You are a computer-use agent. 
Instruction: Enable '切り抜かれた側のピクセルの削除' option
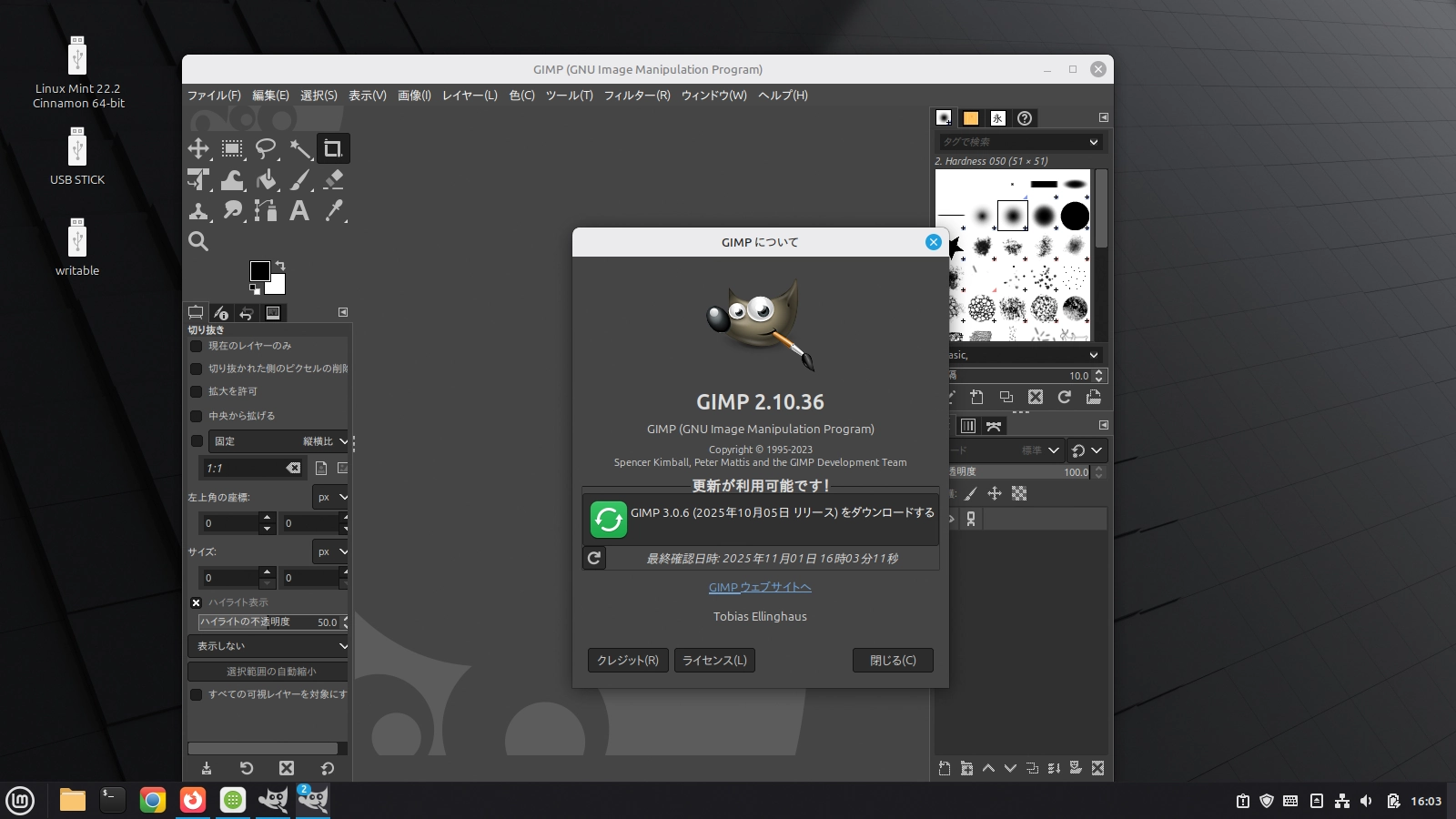196,369
